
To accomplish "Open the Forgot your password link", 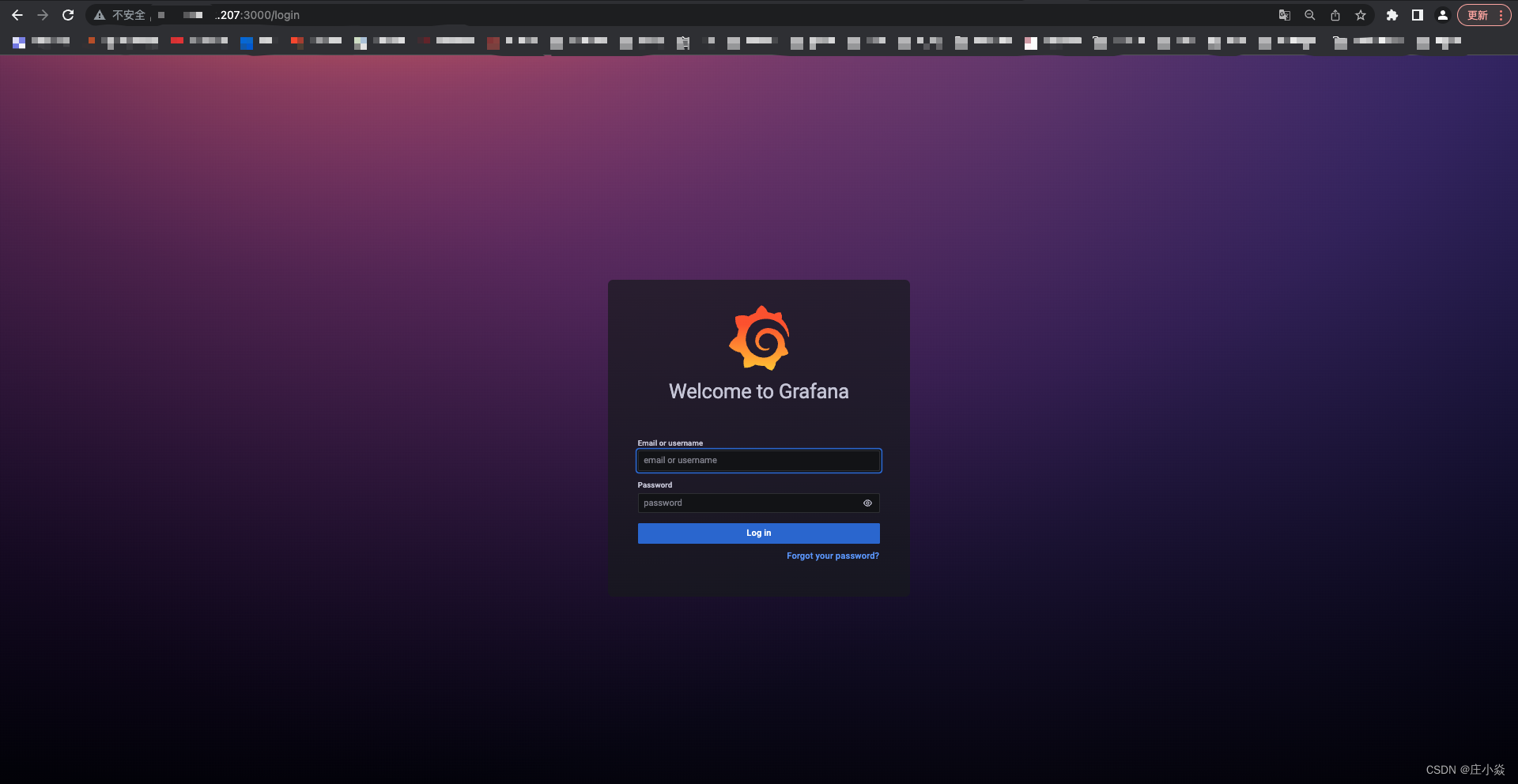I will [833, 556].
